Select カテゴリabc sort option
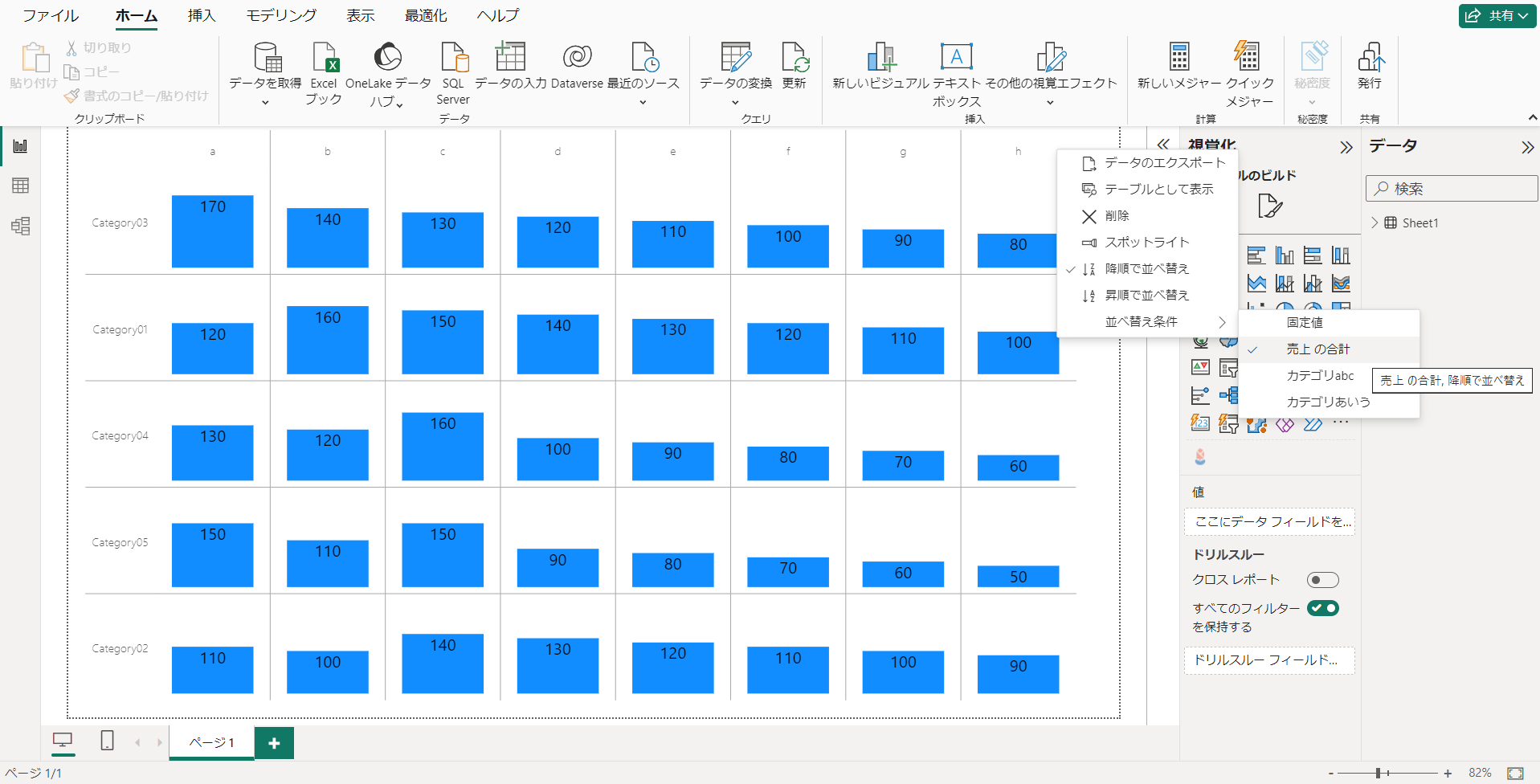The width and height of the screenshot is (1540, 784). (1329, 375)
